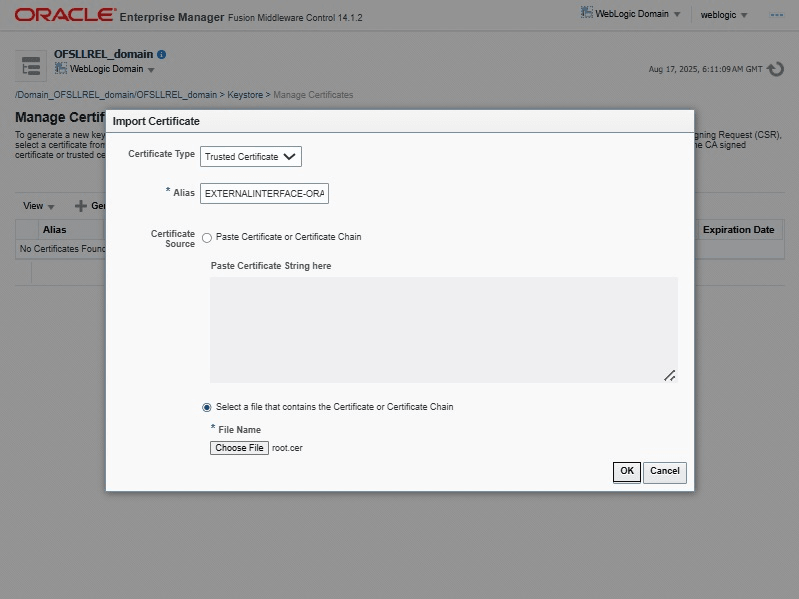Click the WebLogic Domain icon in header
The image size is (799, 599).
(587, 12)
